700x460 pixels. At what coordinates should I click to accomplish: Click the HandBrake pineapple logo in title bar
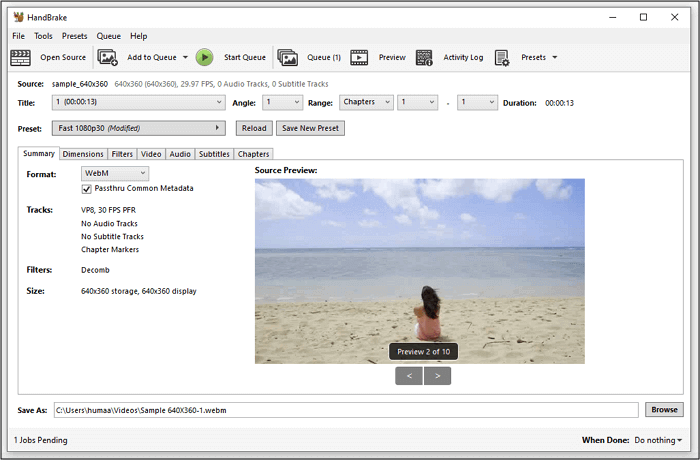click(x=18, y=17)
